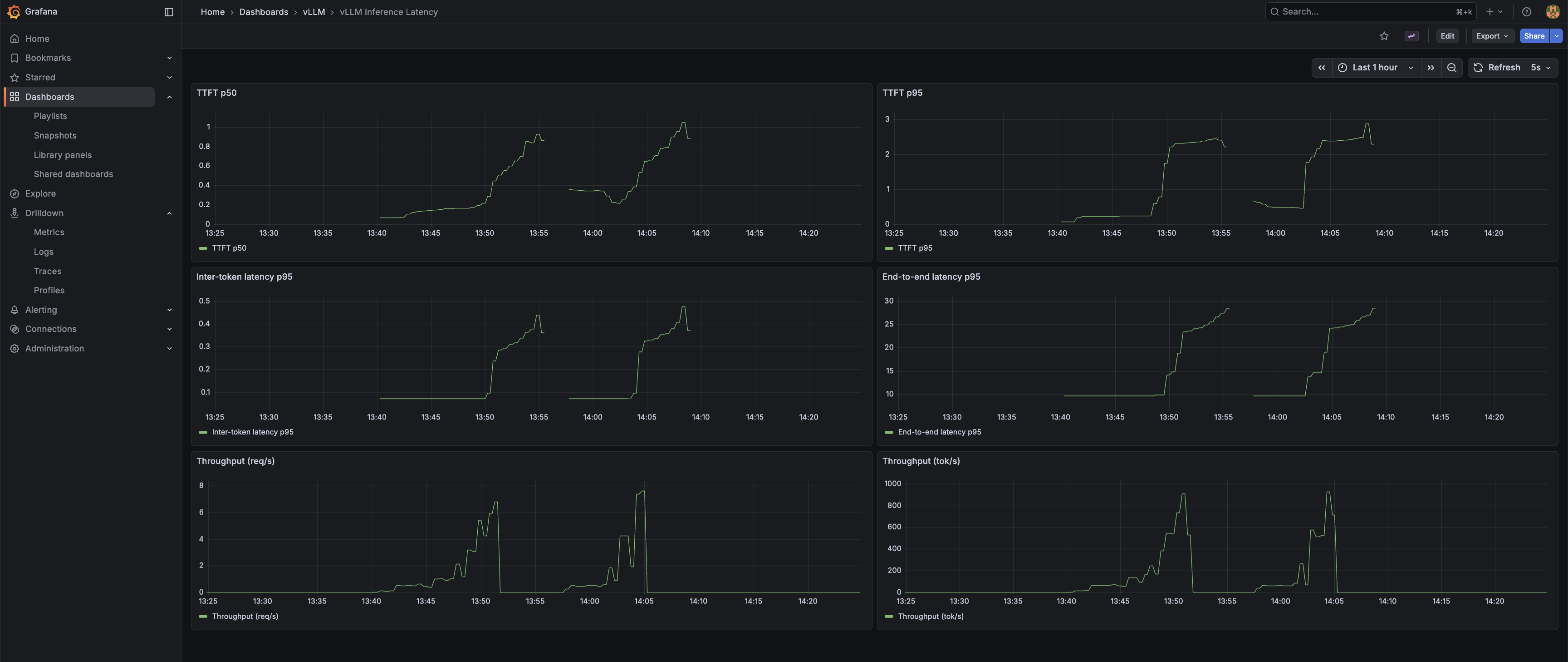Click the user profile avatar icon
The width and height of the screenshot is (1568, 662).
tap(1553, 11)
